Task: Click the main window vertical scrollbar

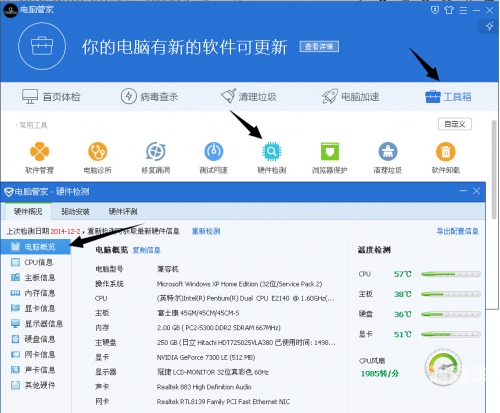Action: 494,170
